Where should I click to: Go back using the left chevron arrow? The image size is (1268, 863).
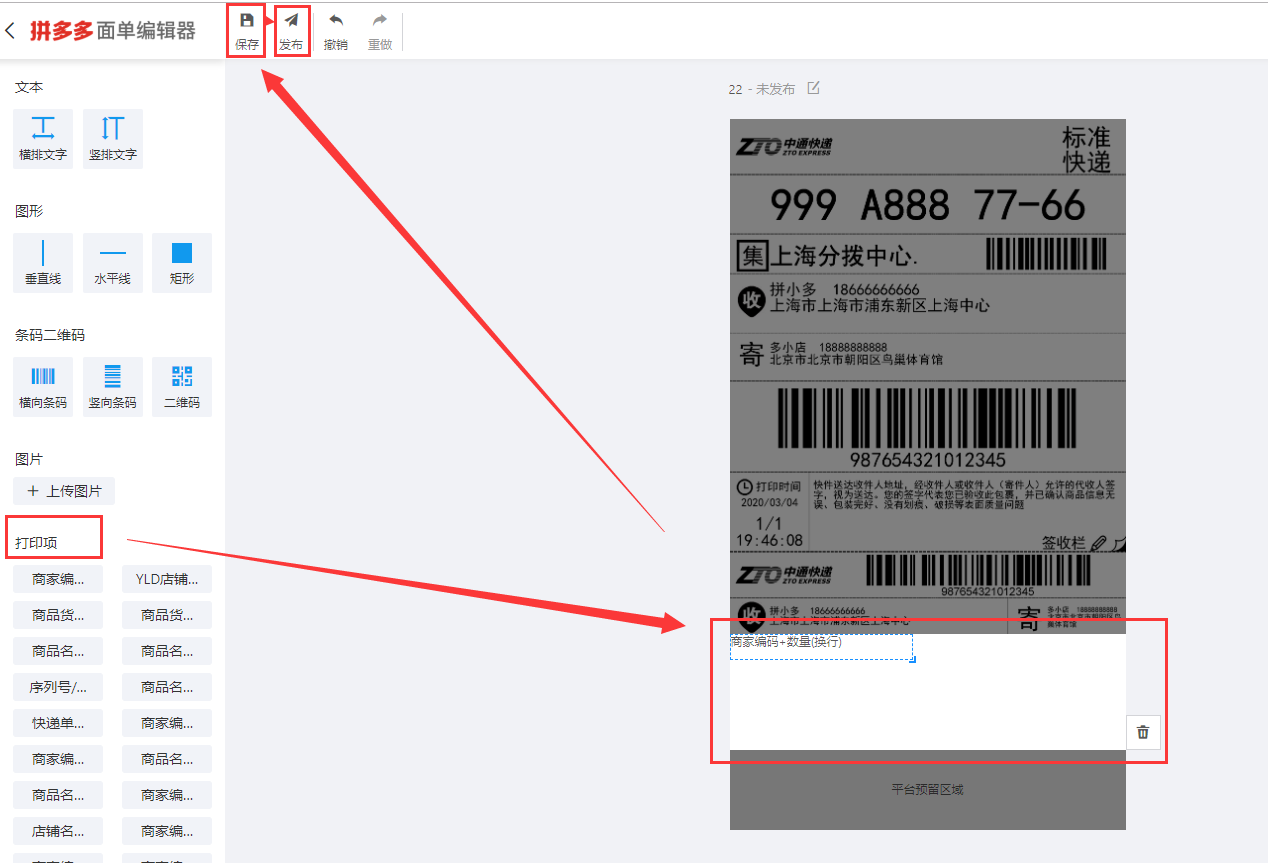[11, 31]
